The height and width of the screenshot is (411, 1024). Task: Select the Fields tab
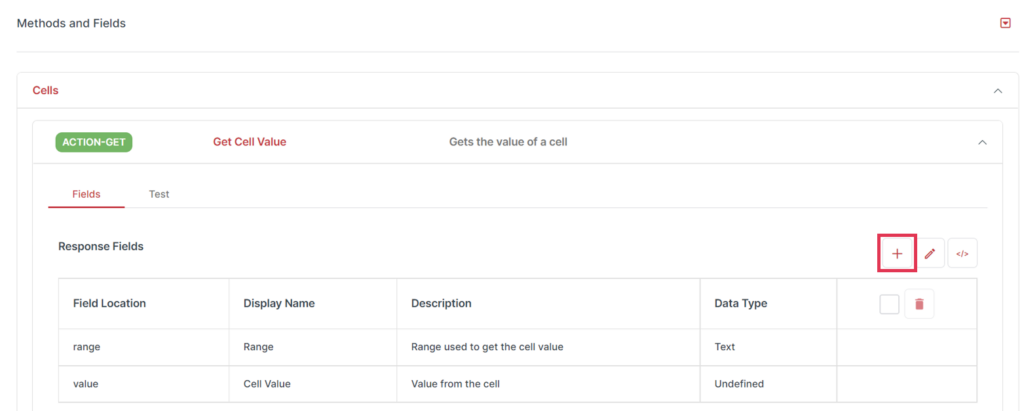(x=86, y=194)
